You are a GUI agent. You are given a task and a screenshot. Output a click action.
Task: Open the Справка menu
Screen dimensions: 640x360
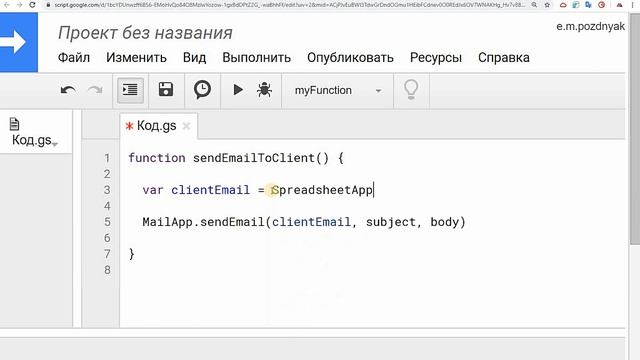[504, 58]
